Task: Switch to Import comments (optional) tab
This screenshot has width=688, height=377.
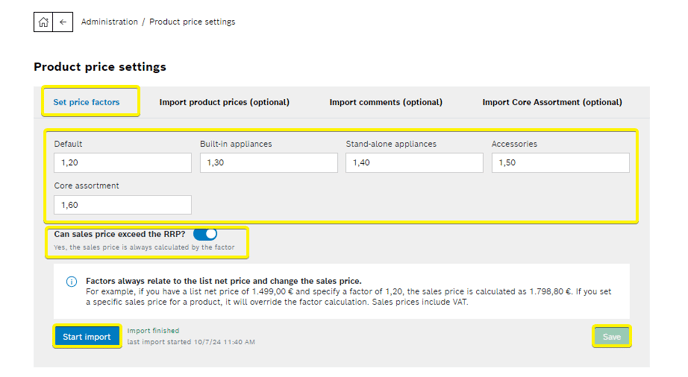Action: 386,102
